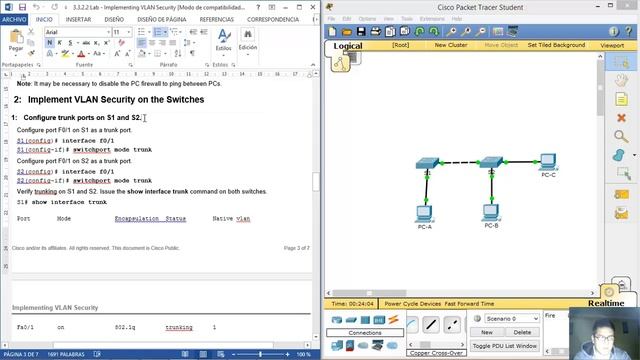The height and width of the screenshot is (360, 640).
Task: Switch to the REFERENCIAS ribbon tab
Action: 216,19
